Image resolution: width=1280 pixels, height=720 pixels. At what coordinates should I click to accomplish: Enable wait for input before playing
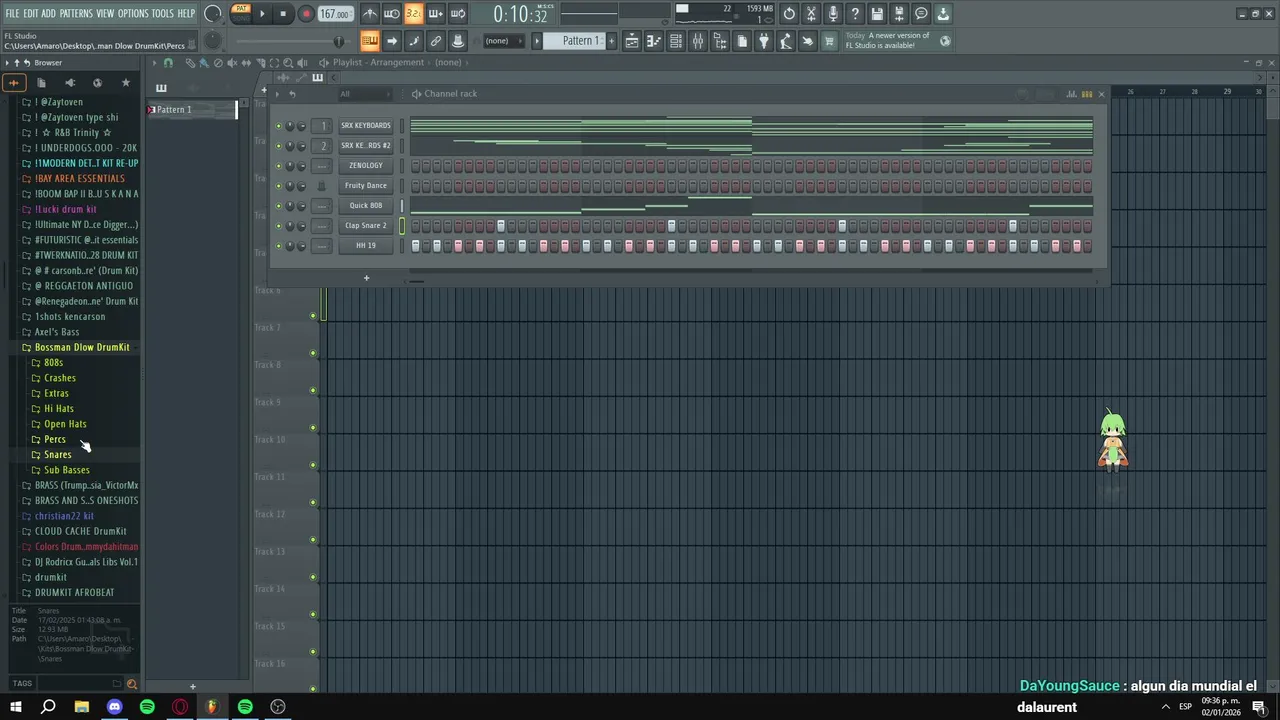click(x=392, y=14)
